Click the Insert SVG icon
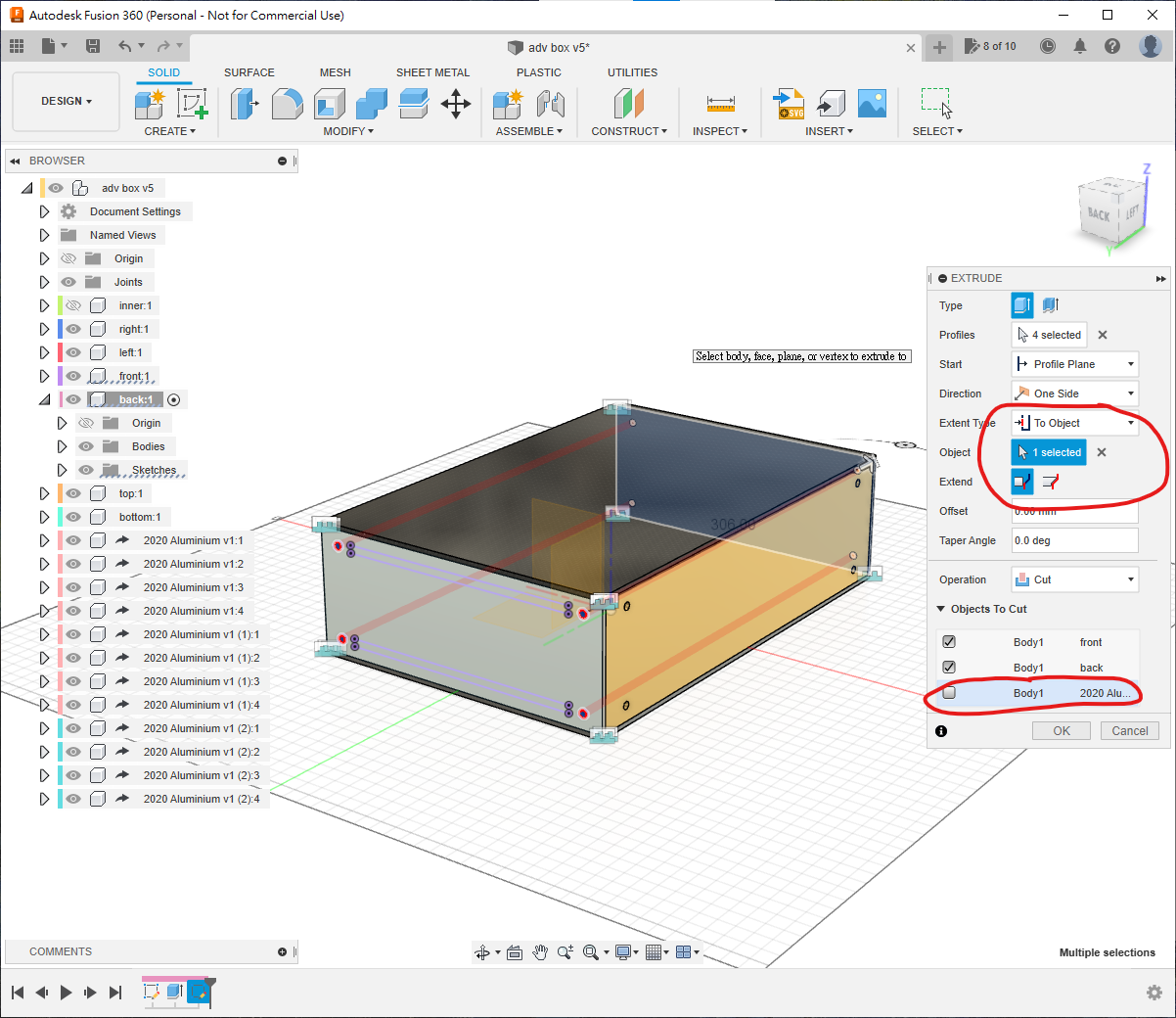 click(789, 104)
